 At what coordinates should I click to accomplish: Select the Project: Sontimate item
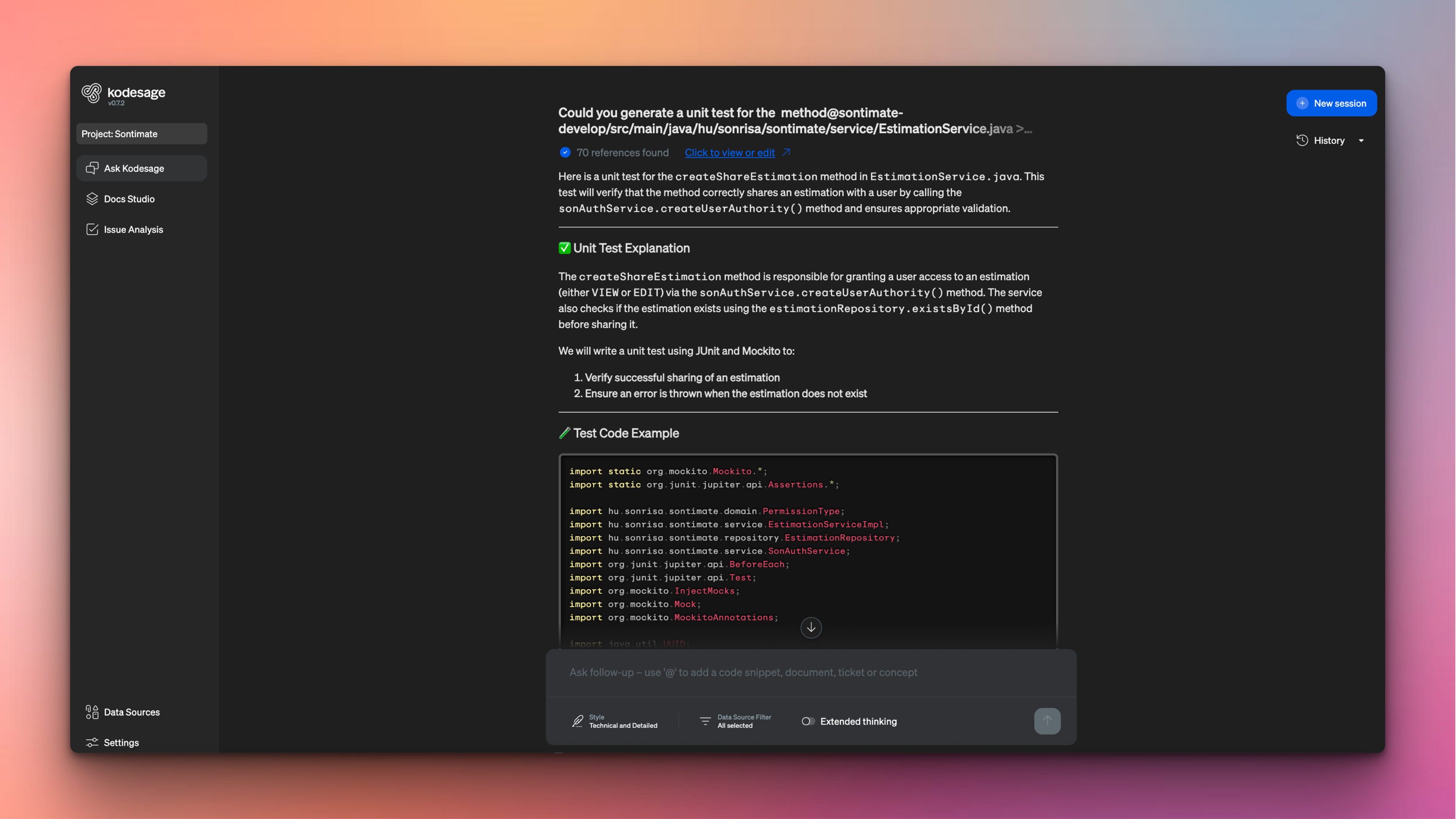coord(141,134)
